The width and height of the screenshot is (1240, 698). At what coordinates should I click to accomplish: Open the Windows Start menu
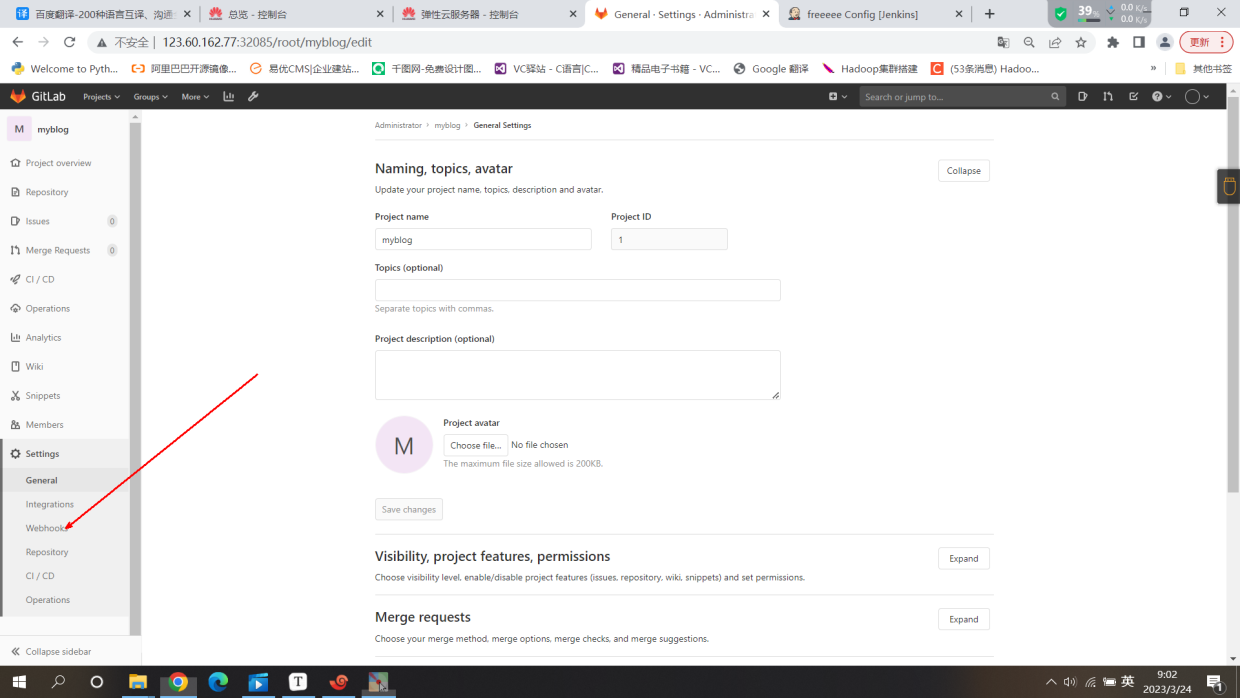[19, 682]
